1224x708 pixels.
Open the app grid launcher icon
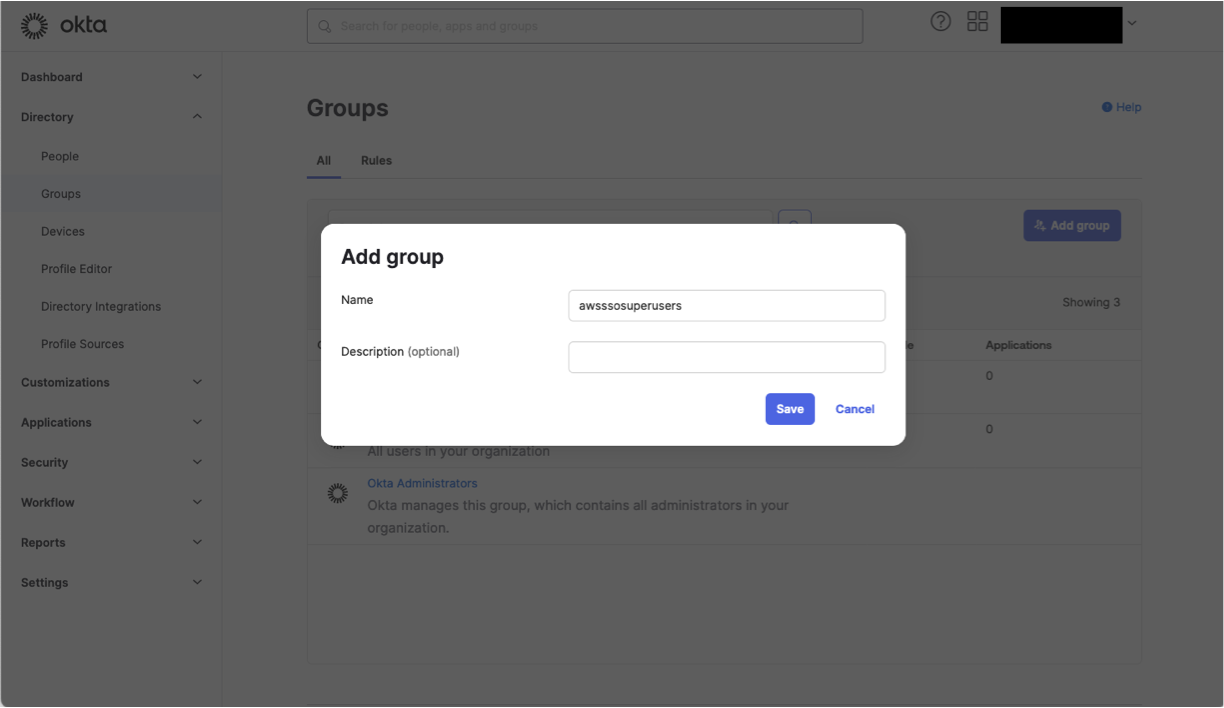[x=977, y=20]
